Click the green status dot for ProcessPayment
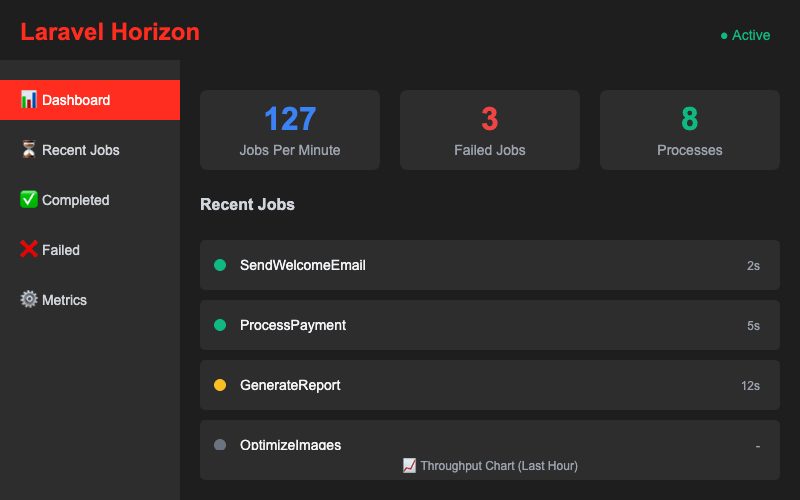 (x=220, y=325)
